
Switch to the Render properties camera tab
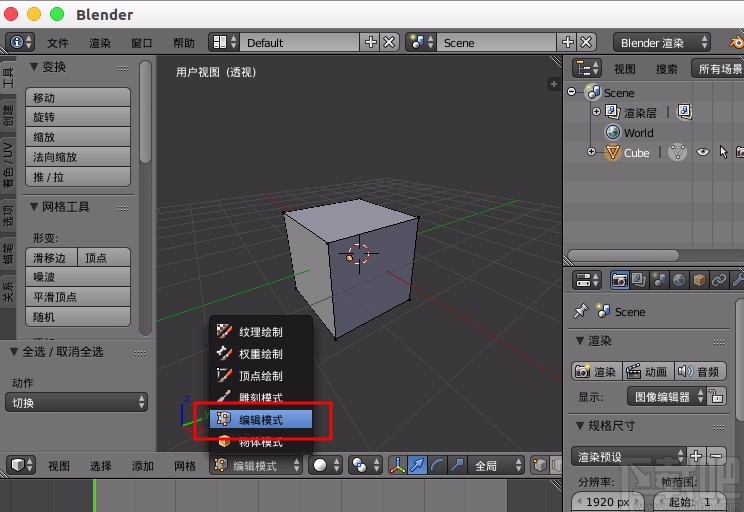(619, 280)
